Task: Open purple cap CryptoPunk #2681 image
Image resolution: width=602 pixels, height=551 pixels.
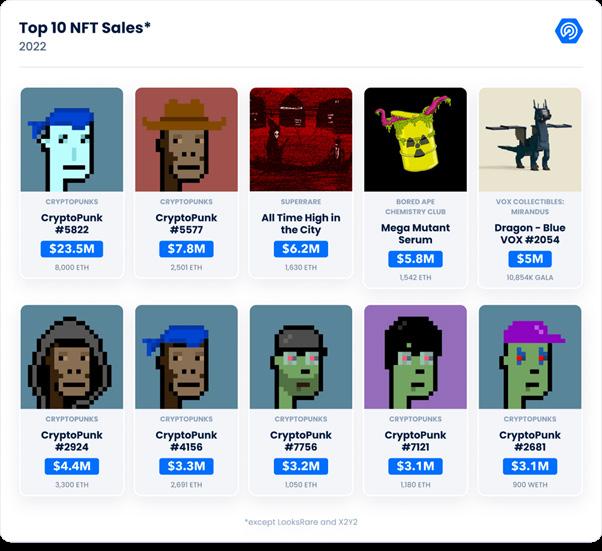Action: [530, 357]
